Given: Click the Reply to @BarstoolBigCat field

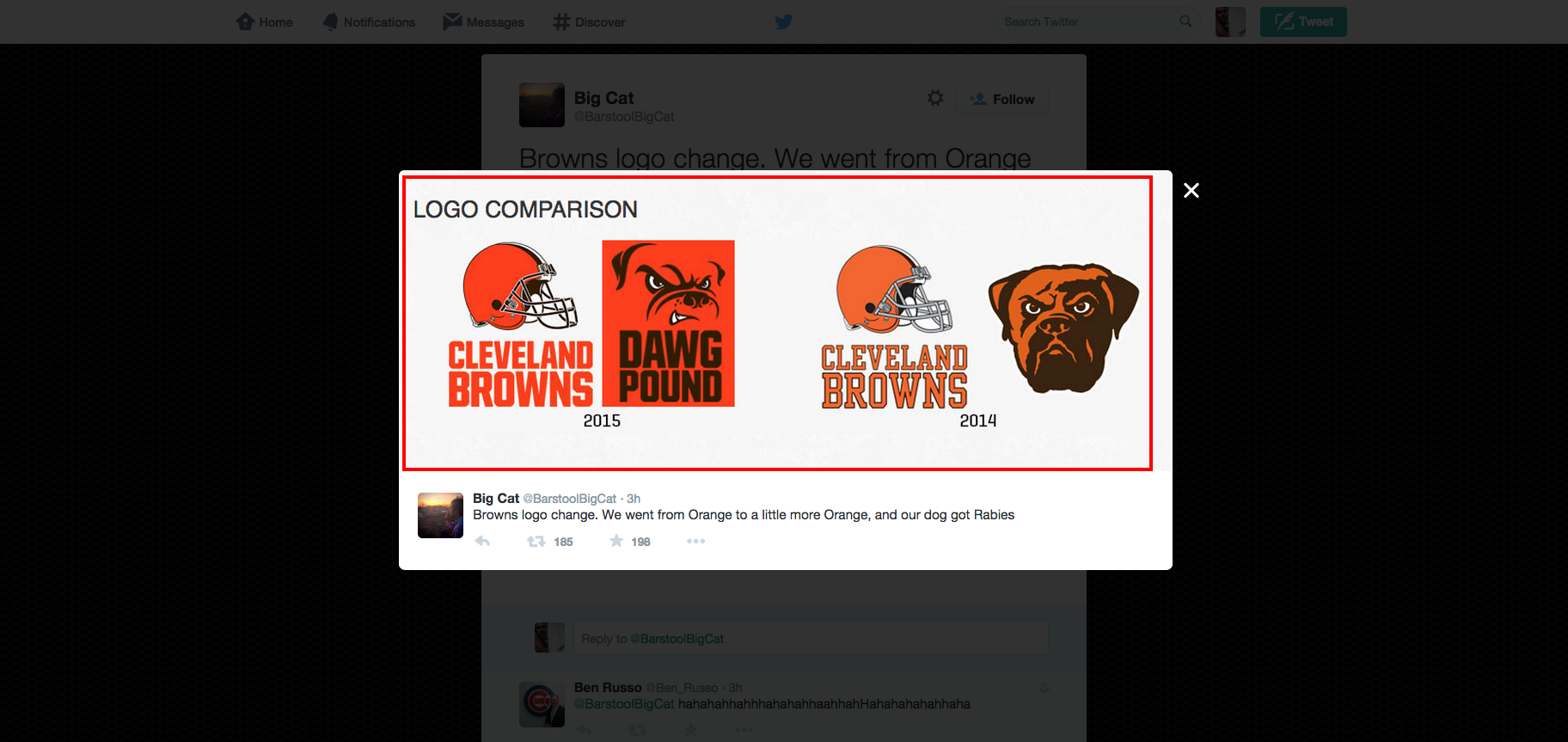Looking at the screenshot, I should pos(811,639).
